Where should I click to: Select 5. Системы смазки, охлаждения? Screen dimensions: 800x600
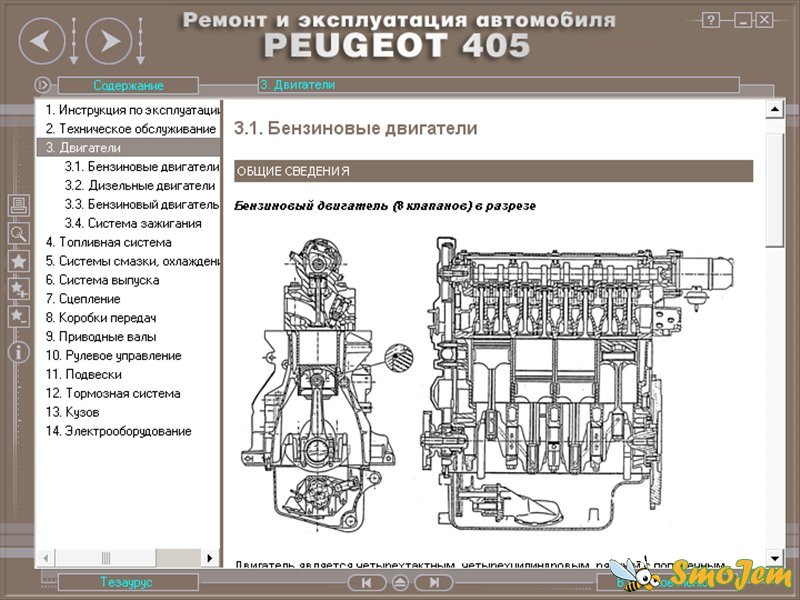coord(132,261)
